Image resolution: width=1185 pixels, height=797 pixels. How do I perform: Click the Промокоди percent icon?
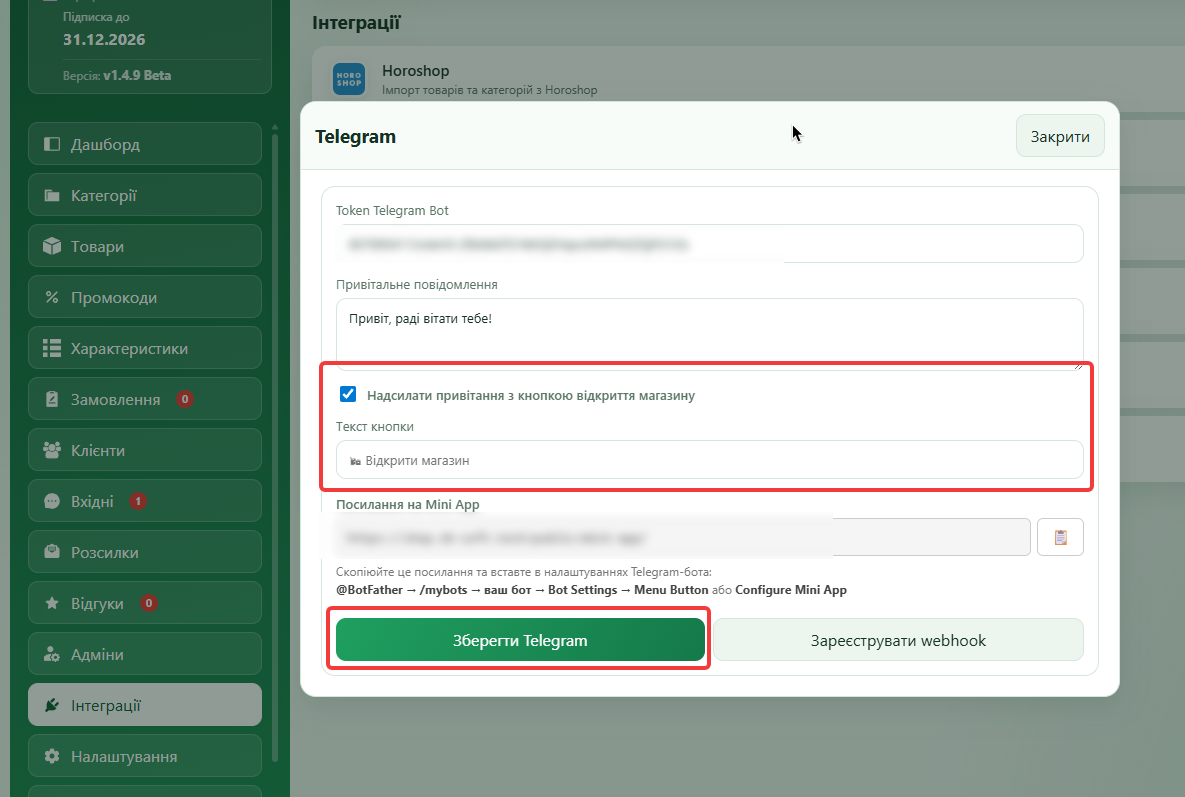pos(51,297)
